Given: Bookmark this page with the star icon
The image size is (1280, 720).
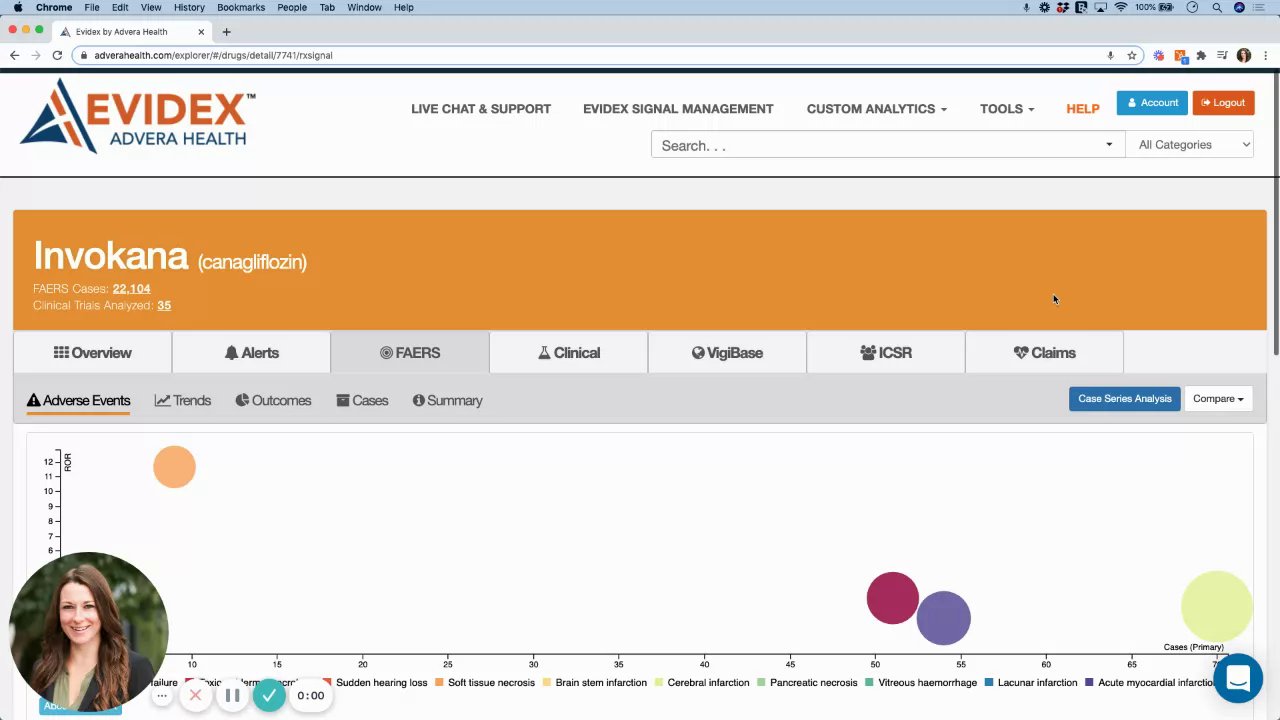Looking at the screenshot, I should [1132, 55].
